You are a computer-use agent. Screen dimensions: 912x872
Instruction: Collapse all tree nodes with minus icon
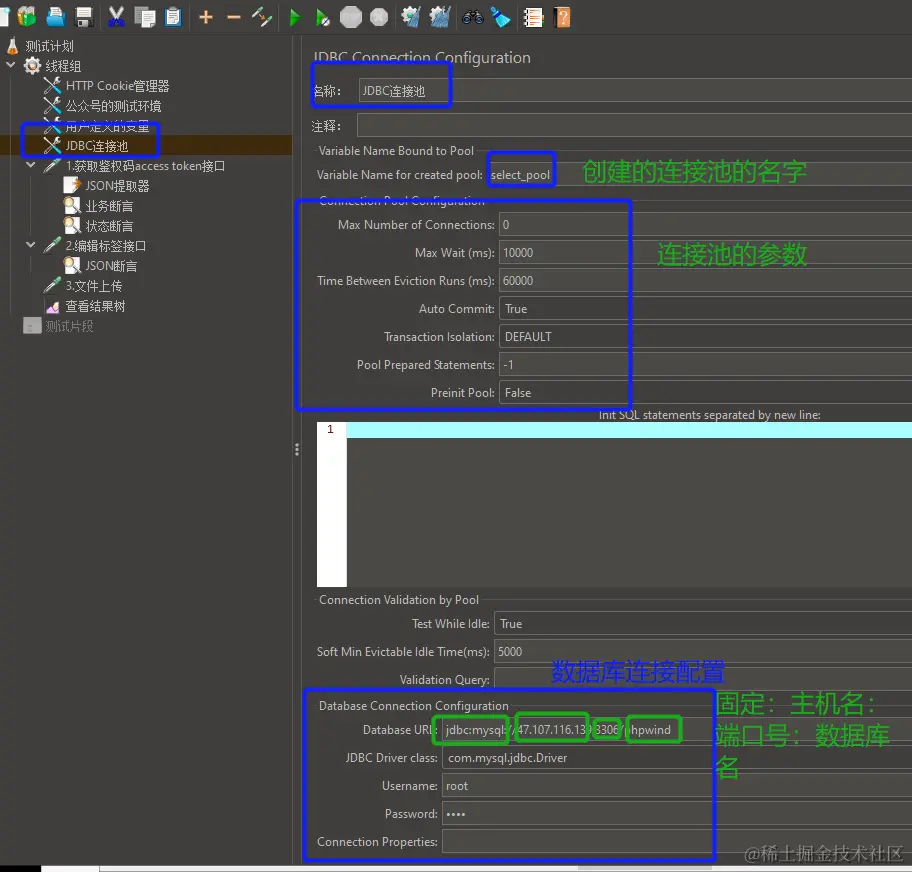pyautogui.click(x=234, y=17)
